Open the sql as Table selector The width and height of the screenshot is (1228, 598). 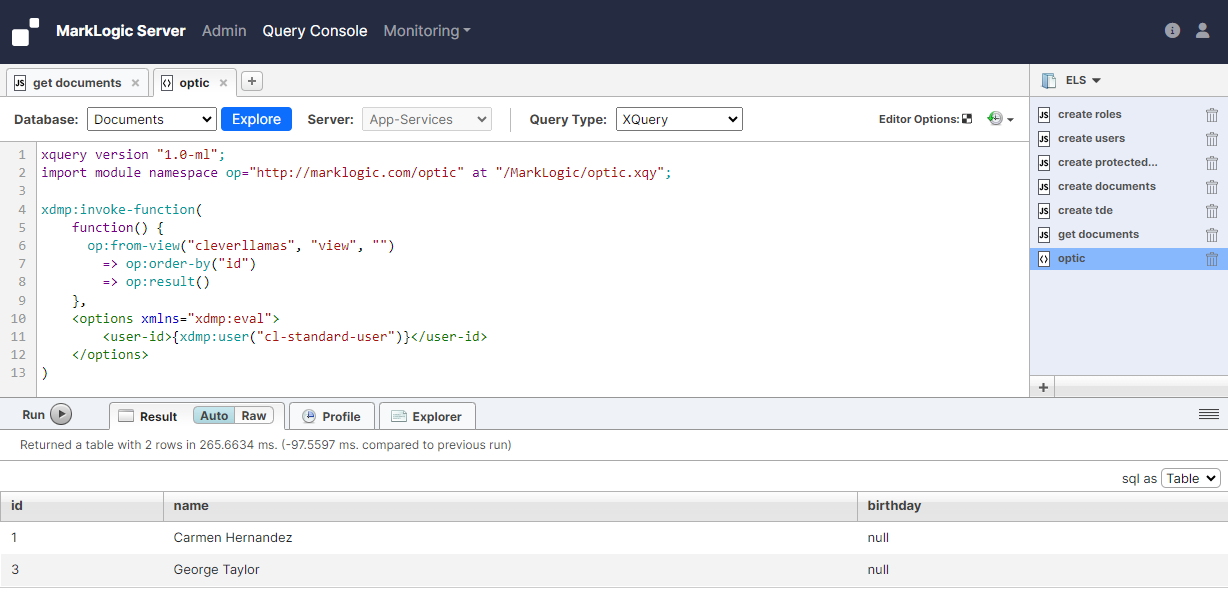1190,478
